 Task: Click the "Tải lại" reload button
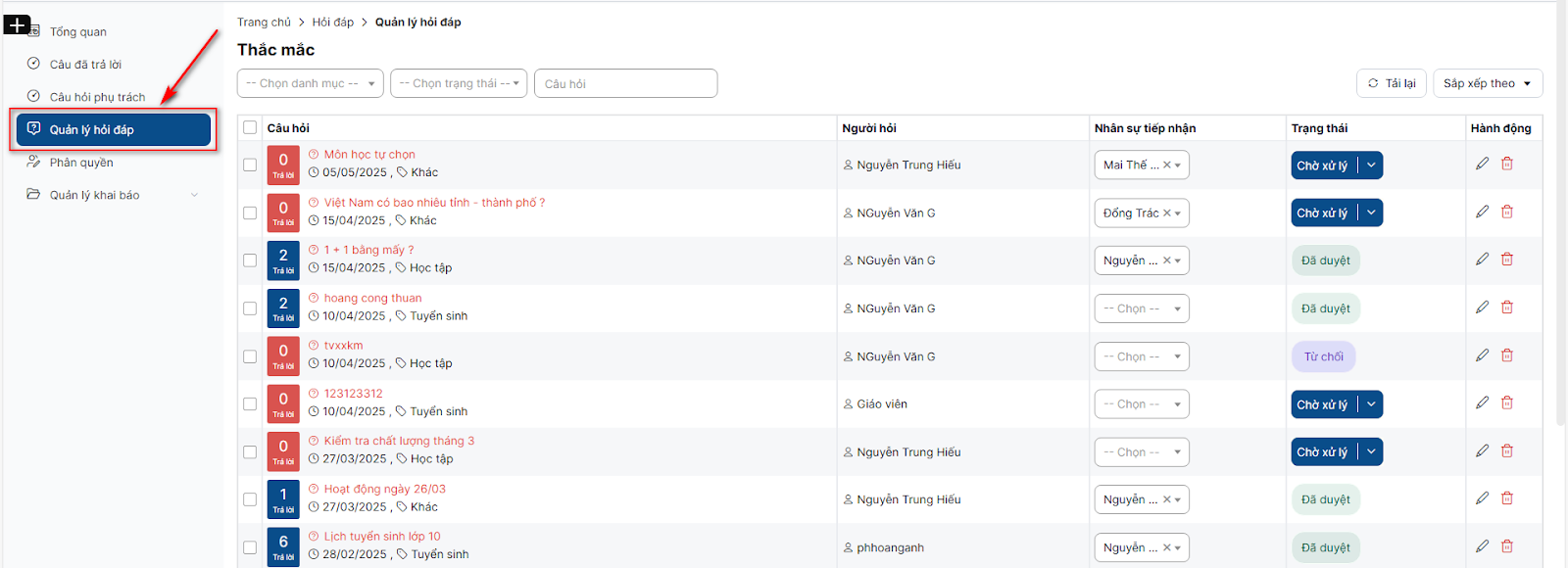coord(1392,83)
